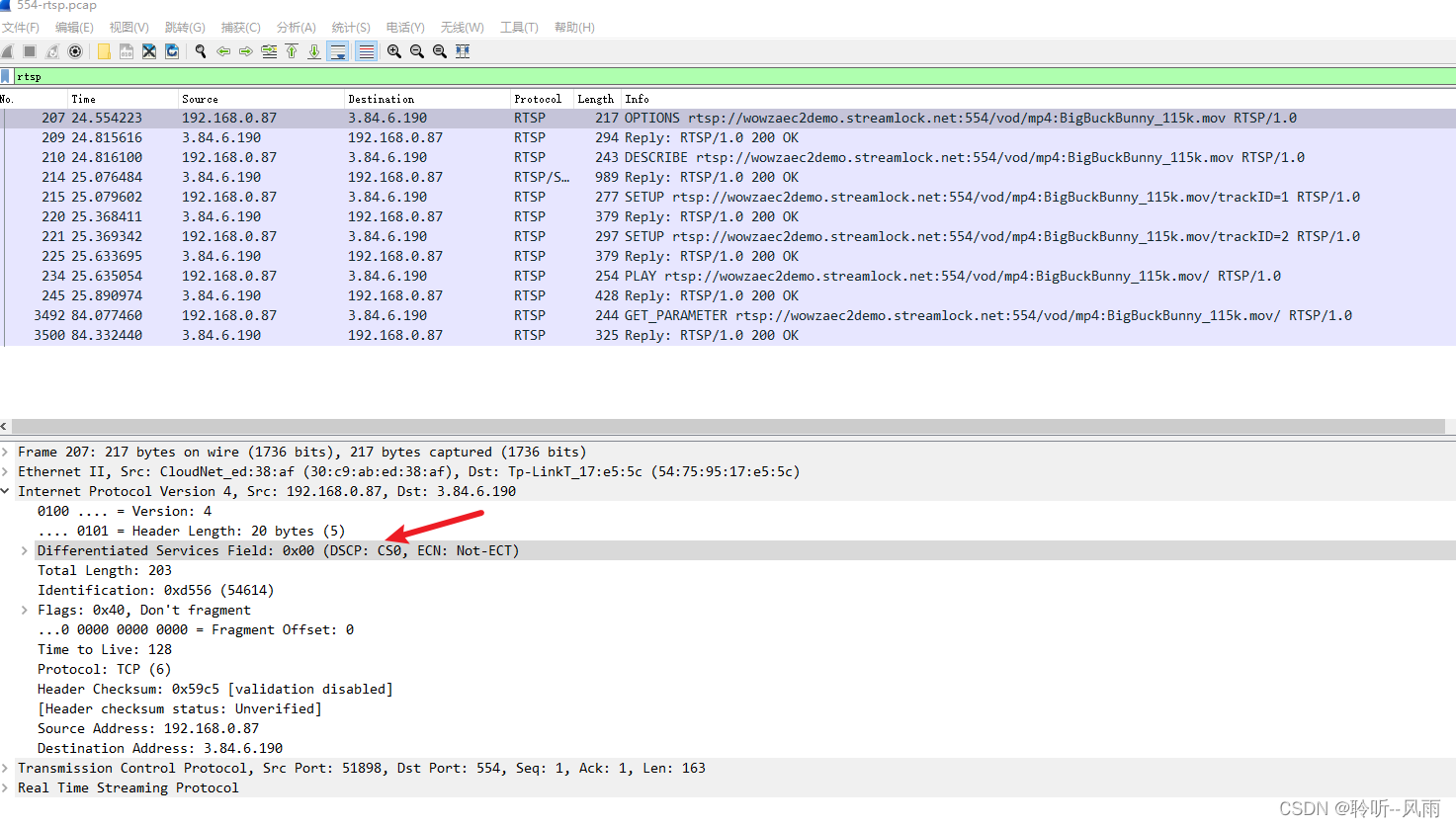Click the rtsp display filter field

point(733,76)
